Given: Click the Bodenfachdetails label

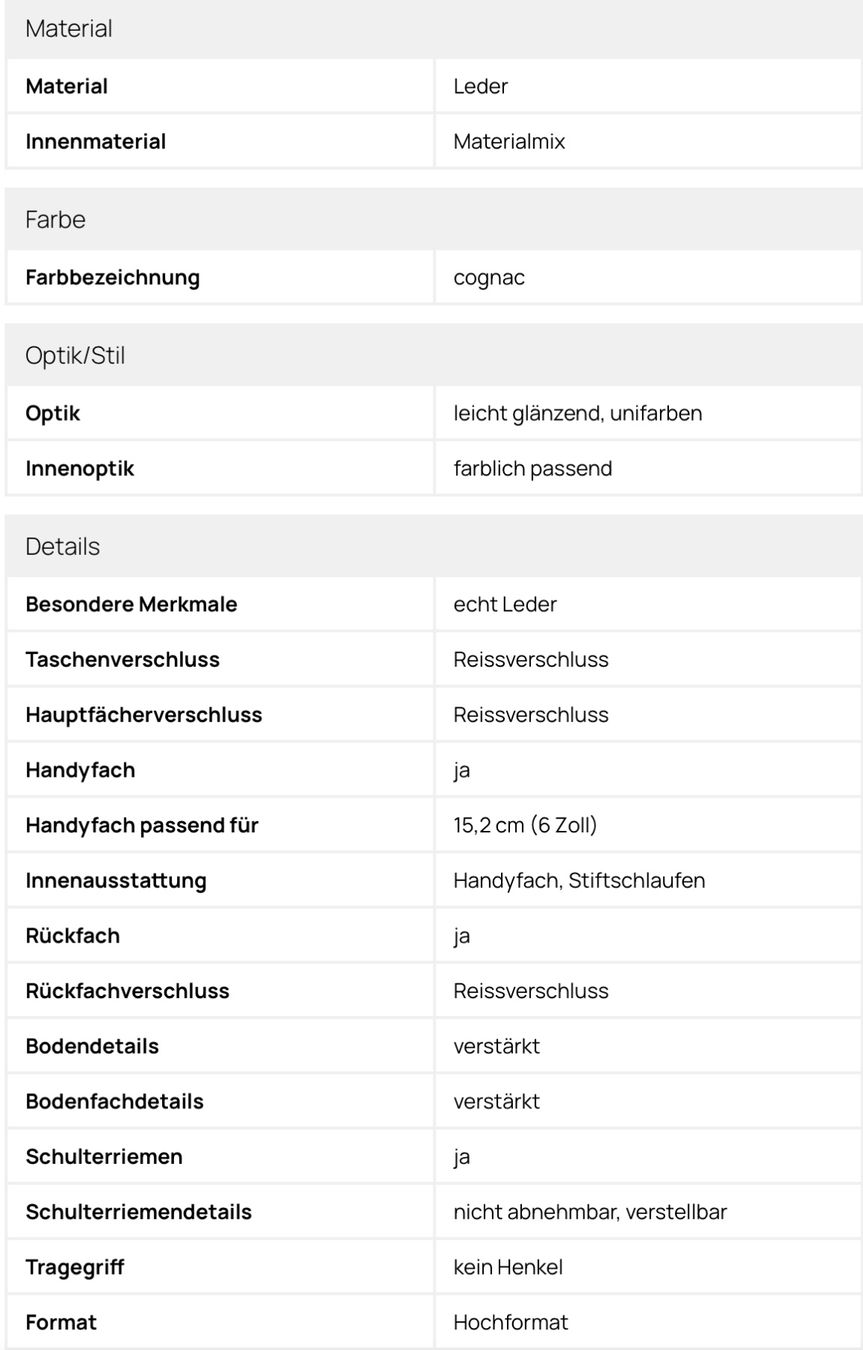Looking at the screenshot, I should pos(115,1101).
